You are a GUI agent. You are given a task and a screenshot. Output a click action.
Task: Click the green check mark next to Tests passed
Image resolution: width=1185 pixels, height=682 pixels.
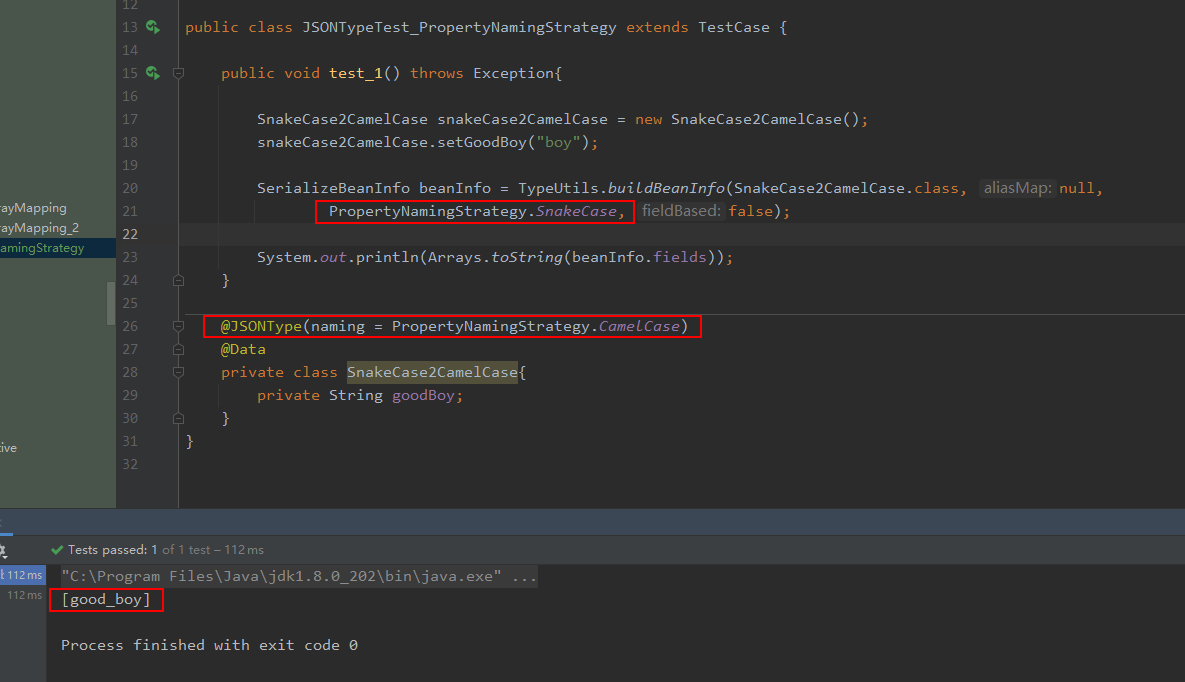click(x=57, y=550)
